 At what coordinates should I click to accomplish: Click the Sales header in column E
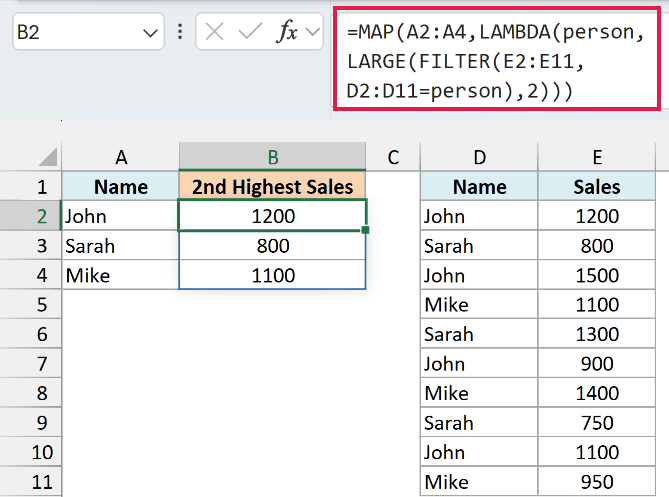tap(596, 186)
